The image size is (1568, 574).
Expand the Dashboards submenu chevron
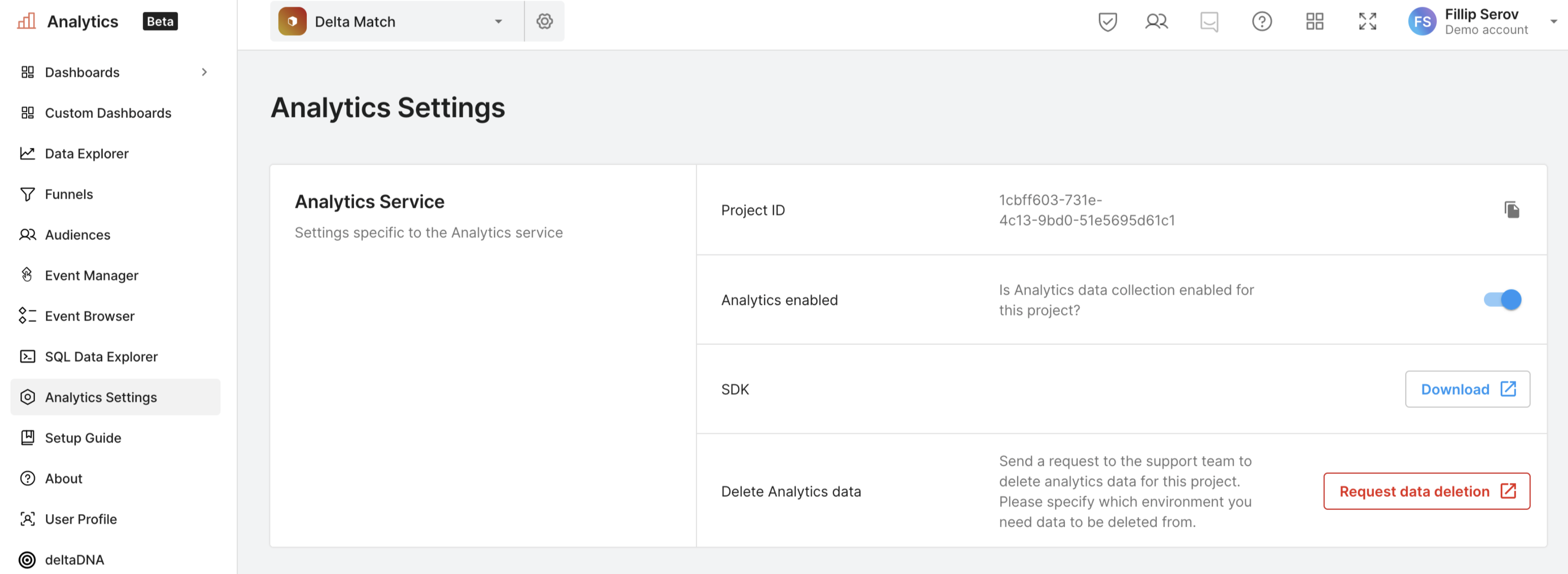point(205,72)
